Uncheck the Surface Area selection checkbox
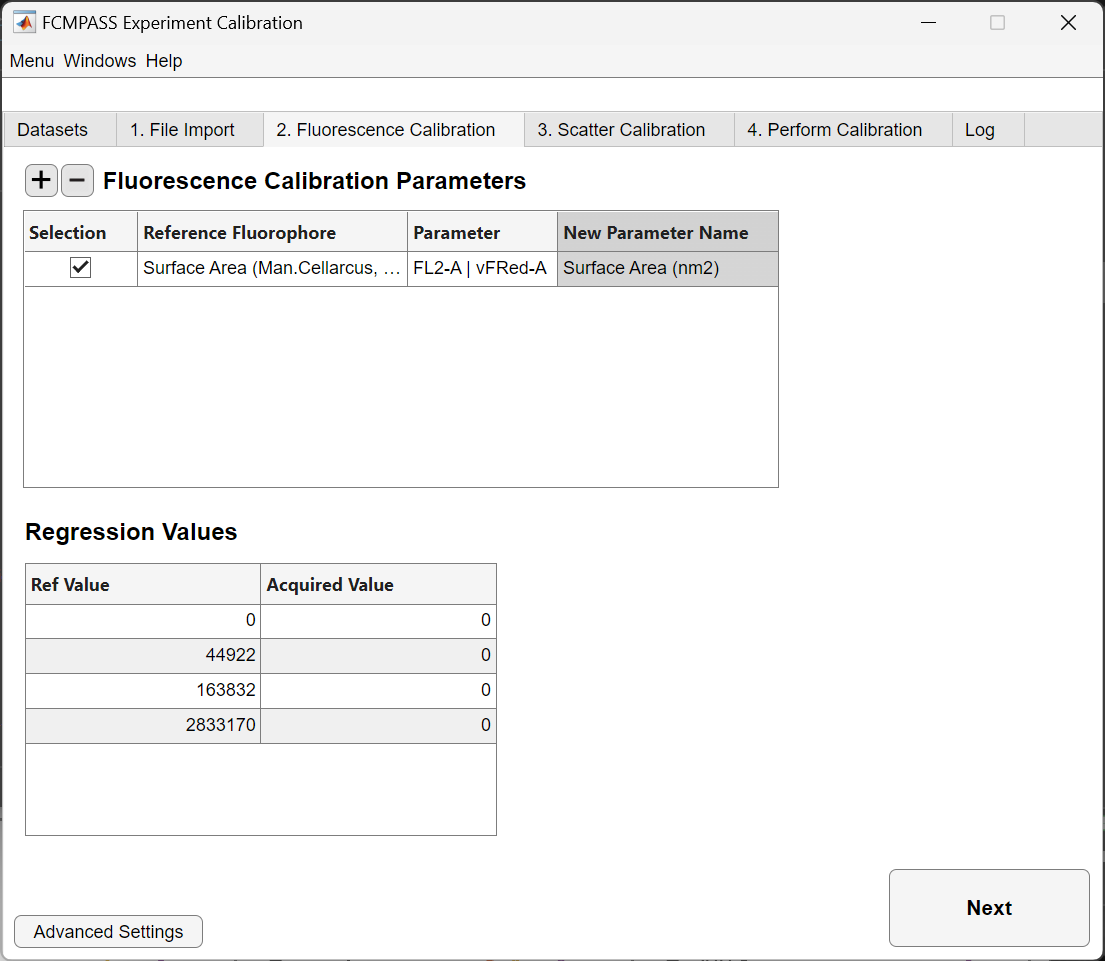 (80, 268)
